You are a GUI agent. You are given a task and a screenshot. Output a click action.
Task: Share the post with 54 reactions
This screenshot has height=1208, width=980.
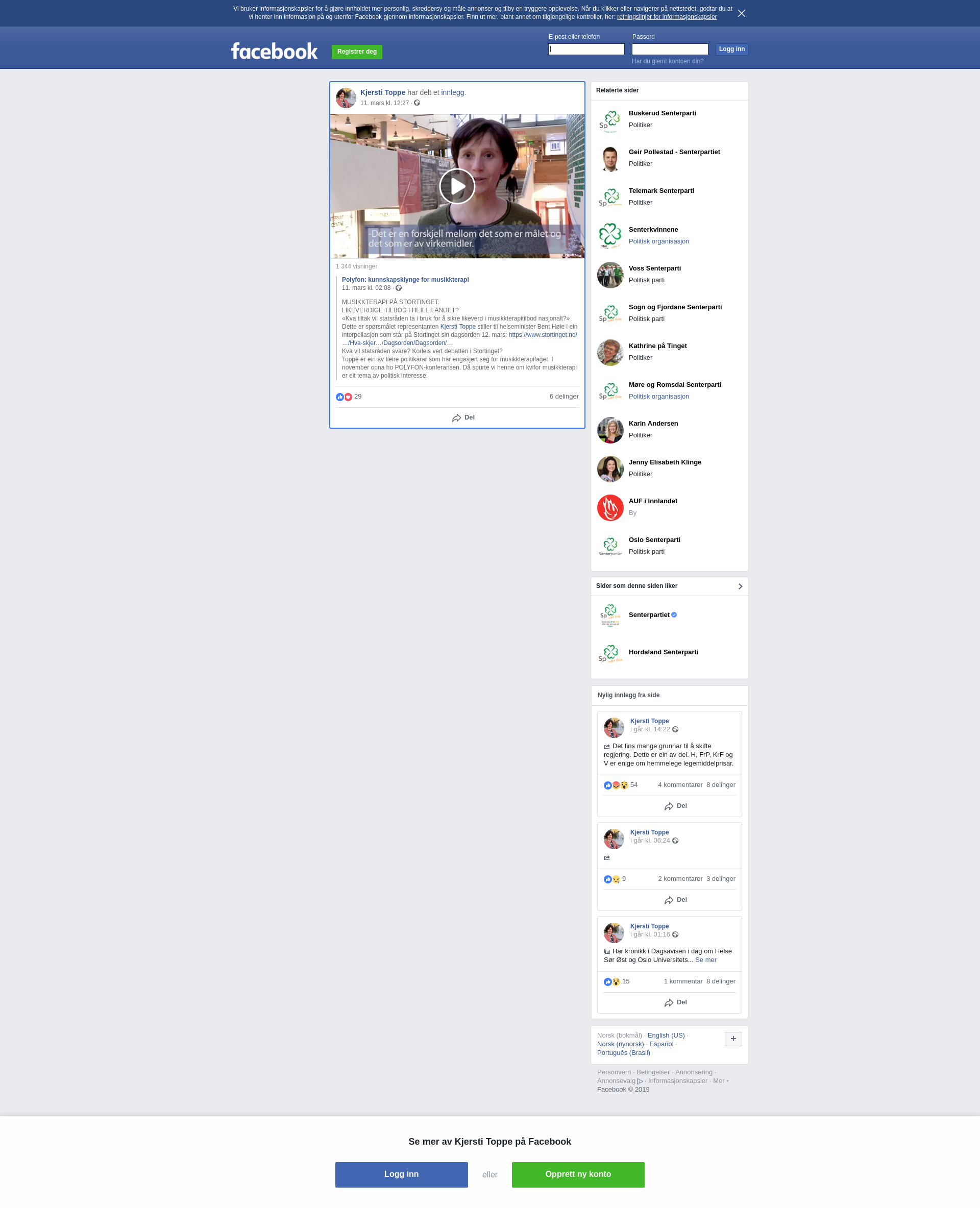pos(675,806)
